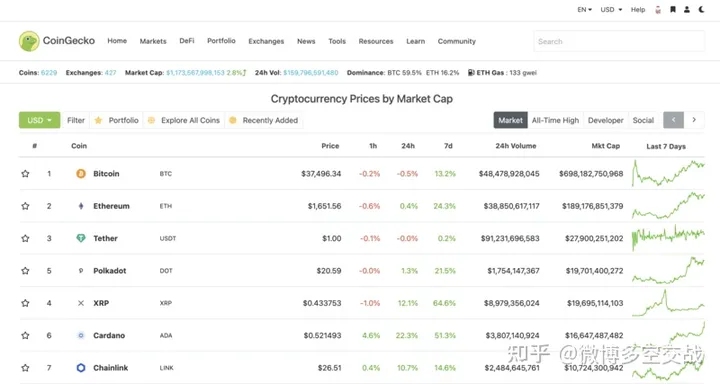Open the top-bar USD currency selector
Image resolution: width=720 pixels, height=384 pixels.
coord(611,9)
